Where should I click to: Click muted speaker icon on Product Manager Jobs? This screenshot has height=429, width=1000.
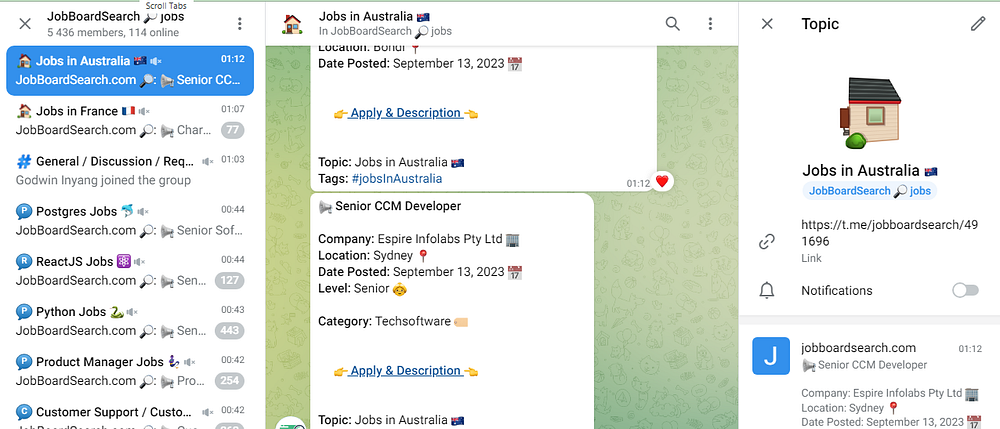pos(189,362)
